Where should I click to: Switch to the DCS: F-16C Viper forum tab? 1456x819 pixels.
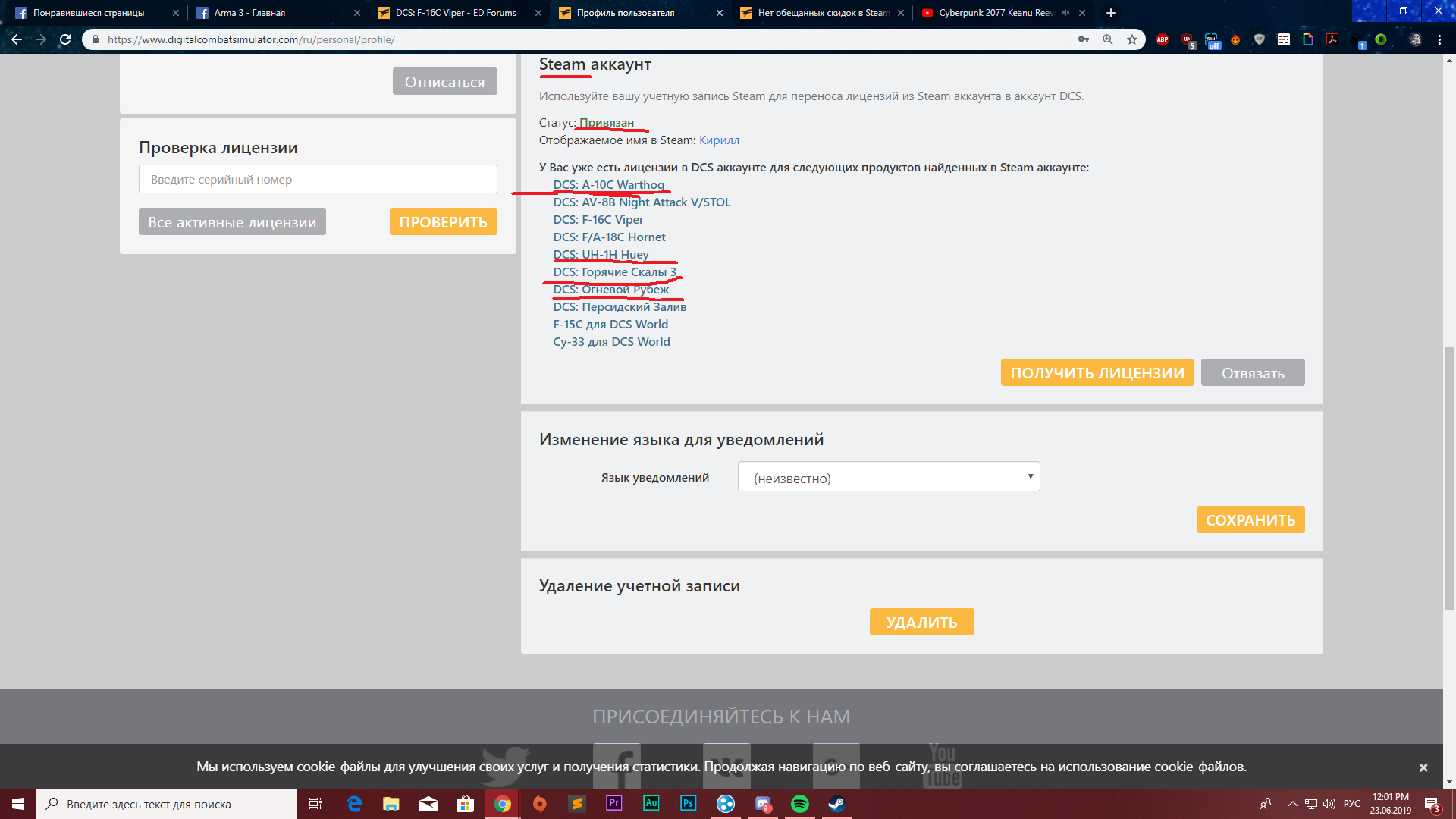point(459,13)
